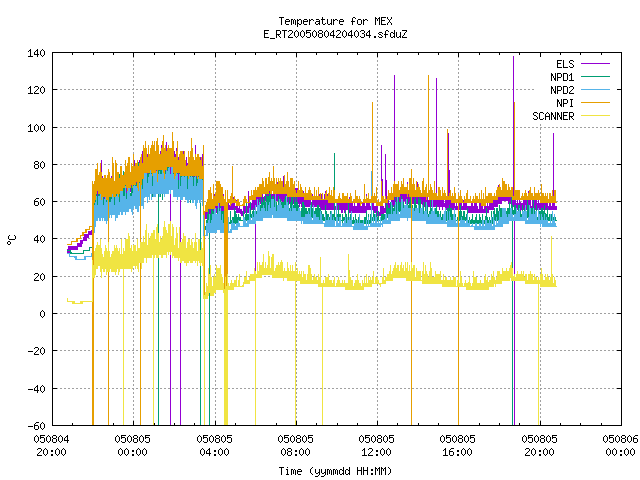
Task: Click the y-axis value 100
Action: point(36,128)
